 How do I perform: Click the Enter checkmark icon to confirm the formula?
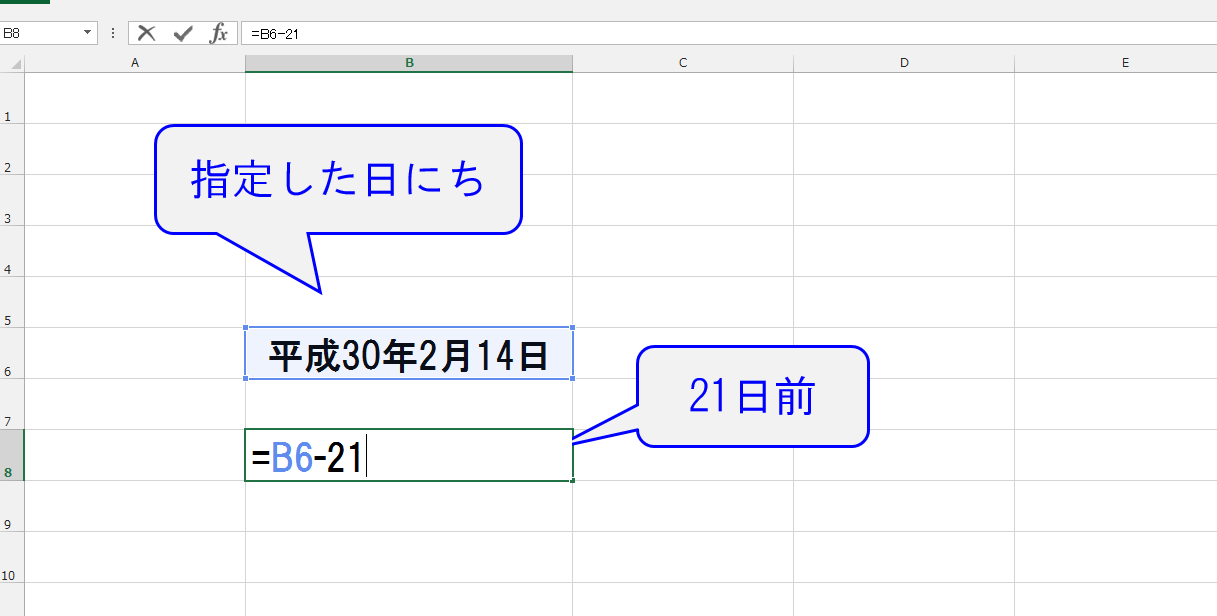point(183,33)
